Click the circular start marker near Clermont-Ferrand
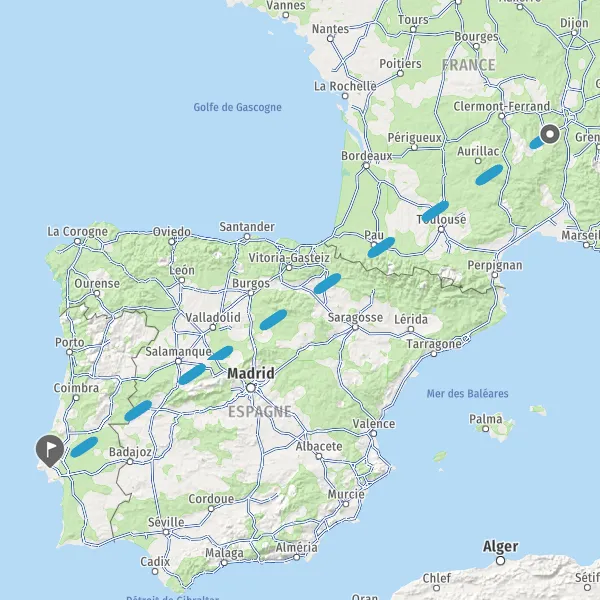The image size is (600, 600). click(x=550, y=134)
